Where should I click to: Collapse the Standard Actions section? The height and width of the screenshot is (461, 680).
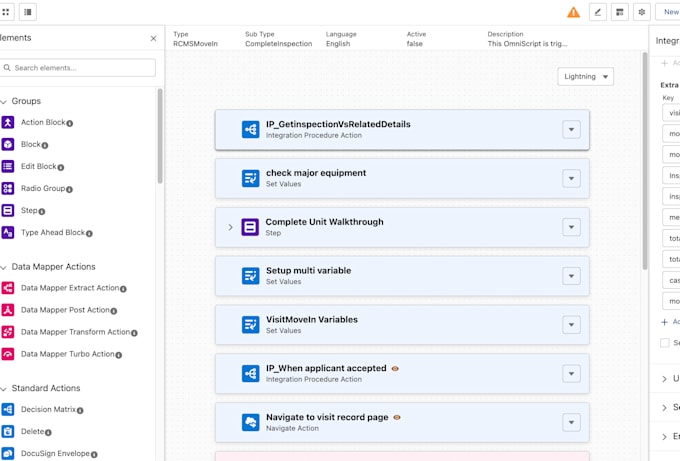[3, 389]
